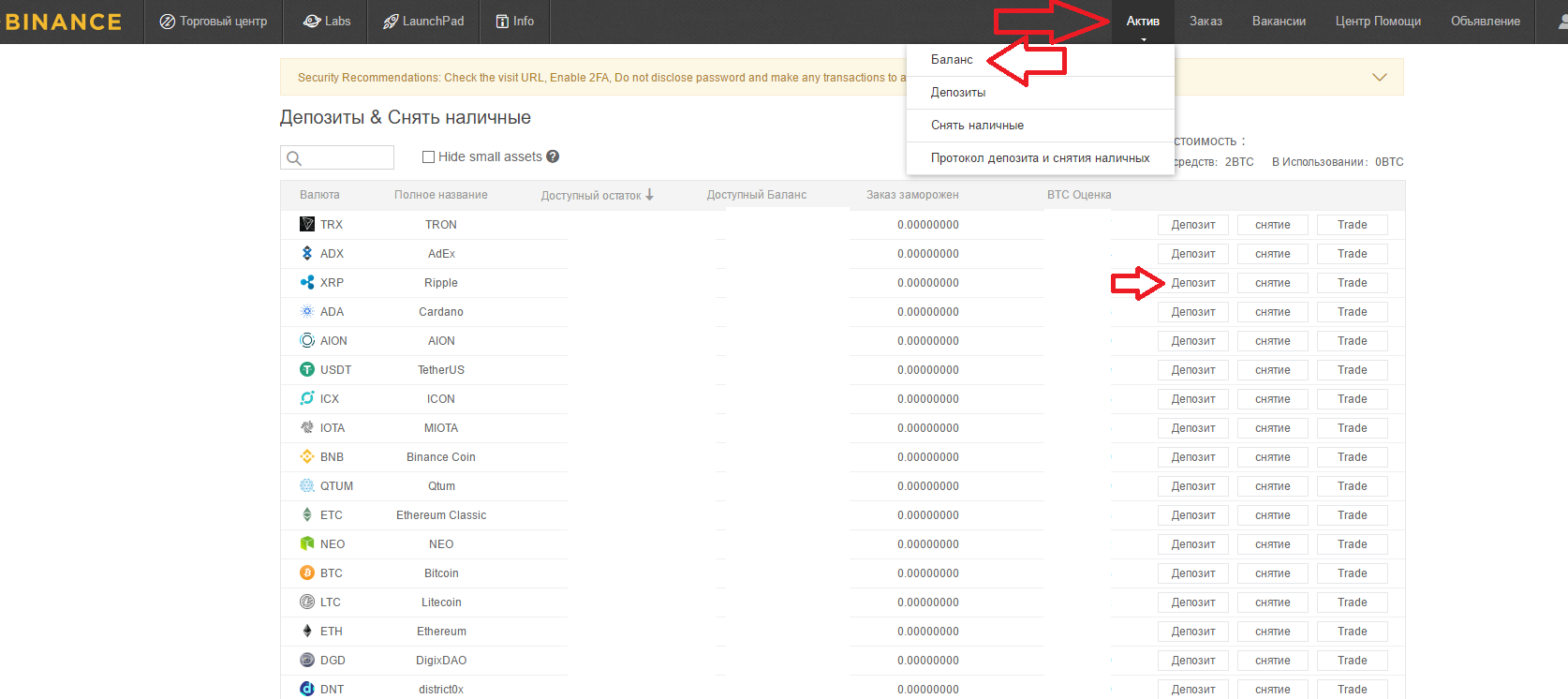Click the ICX coin icon
This screenshot has height=699, width=1568.
tap(307, 398)
